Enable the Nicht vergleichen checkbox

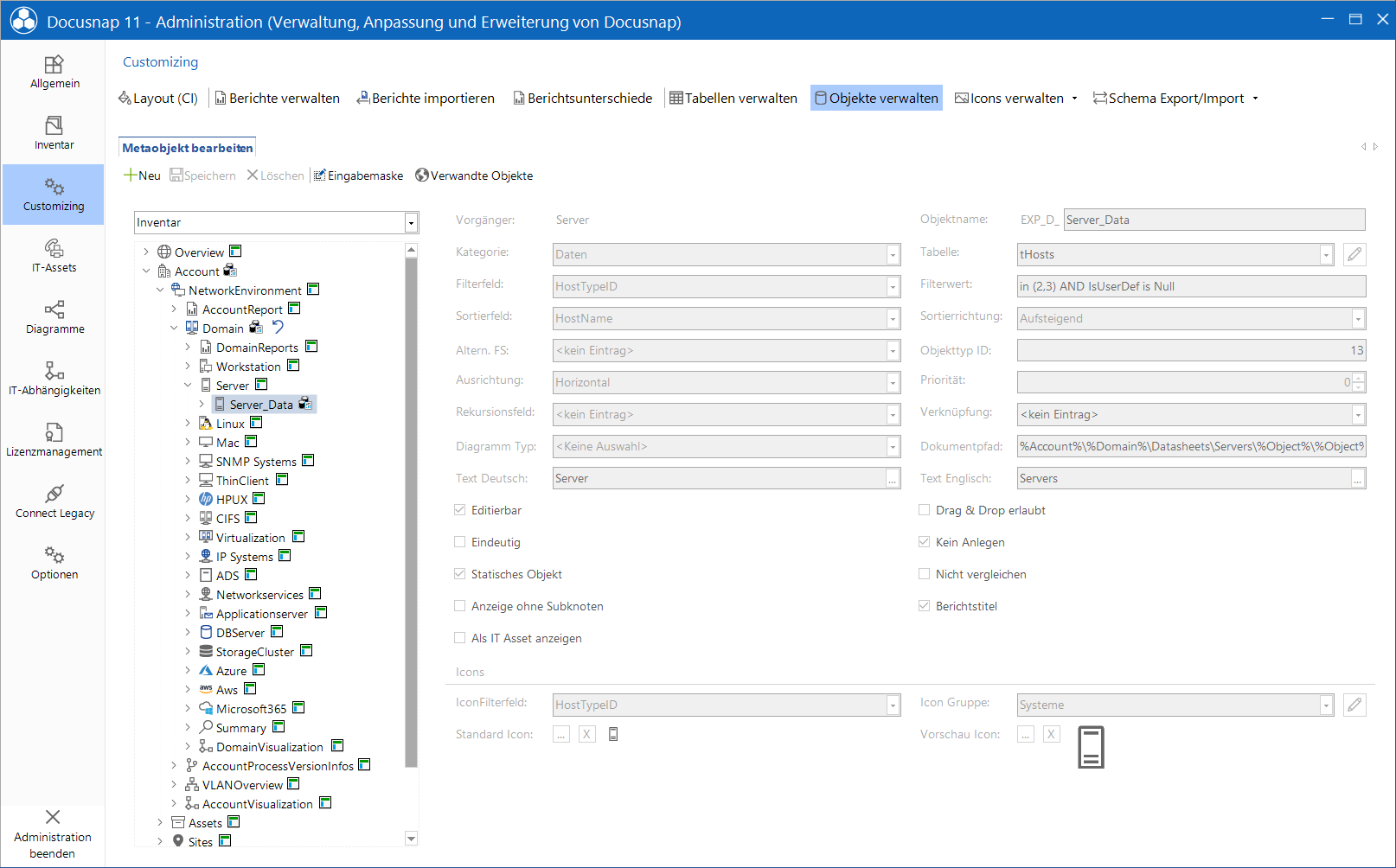tap(925, 574)
